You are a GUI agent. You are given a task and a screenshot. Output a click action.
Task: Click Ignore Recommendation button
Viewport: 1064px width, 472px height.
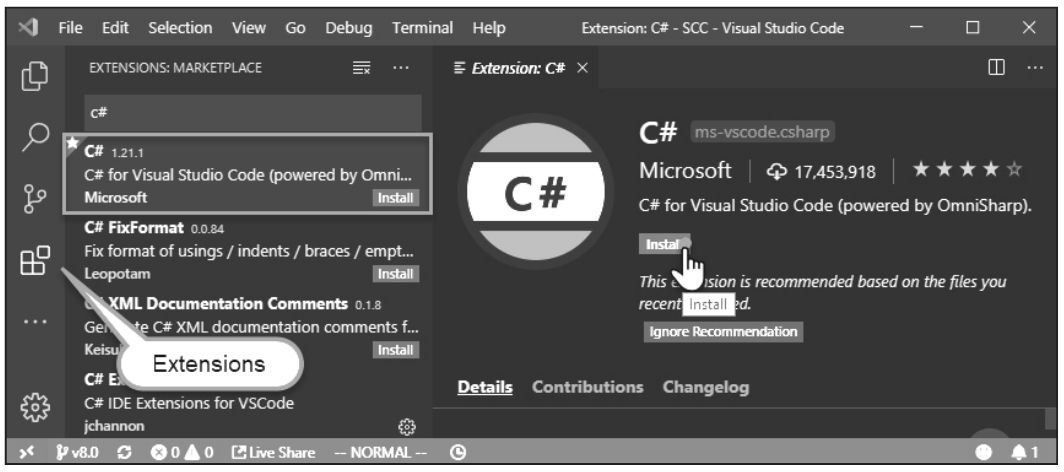(x=723, y=332)
